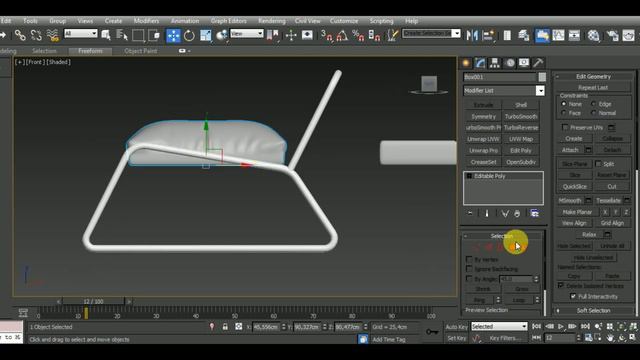Viewport: 640px width, 360px height.
Task: Open the Motion command panel tab
Action: (x=509, y=63)
